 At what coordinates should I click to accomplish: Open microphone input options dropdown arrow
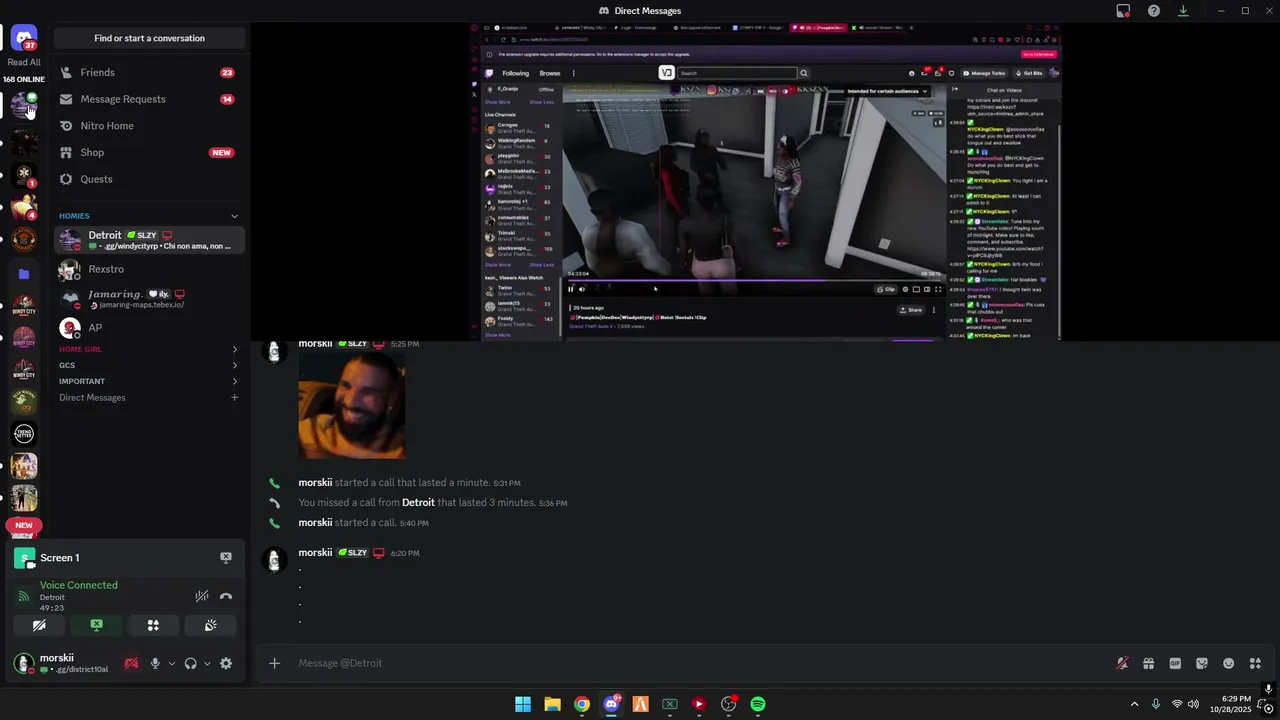pyautogui.click(x=171, y=663)
